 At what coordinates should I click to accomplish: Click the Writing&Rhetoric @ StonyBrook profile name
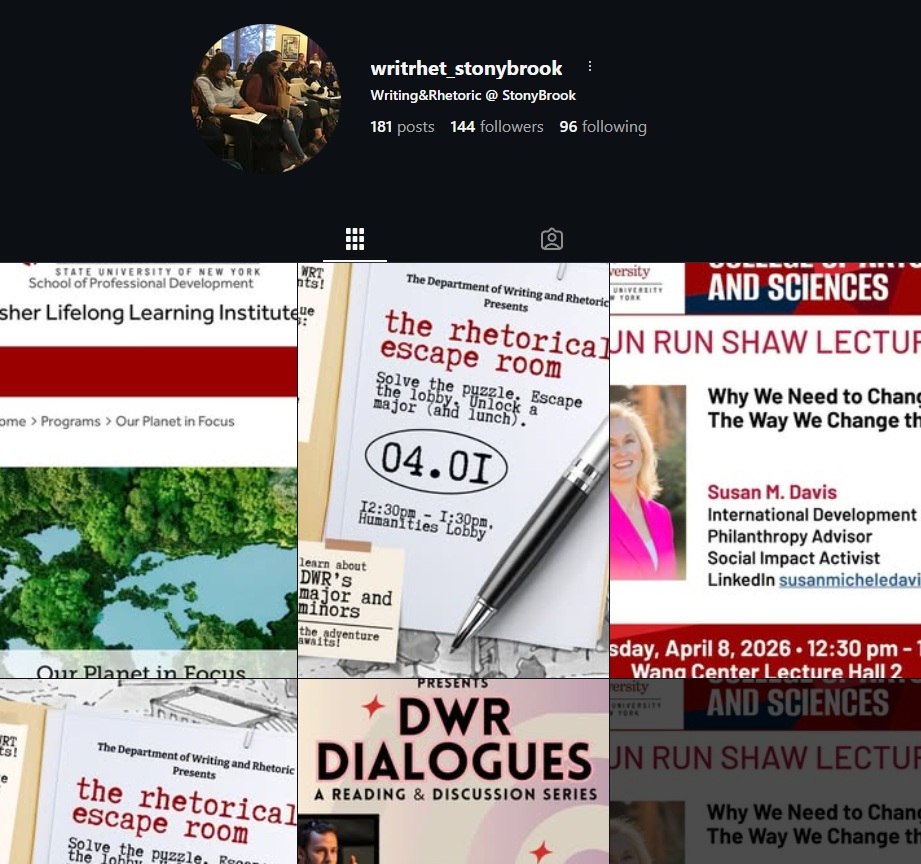point(473,95)
